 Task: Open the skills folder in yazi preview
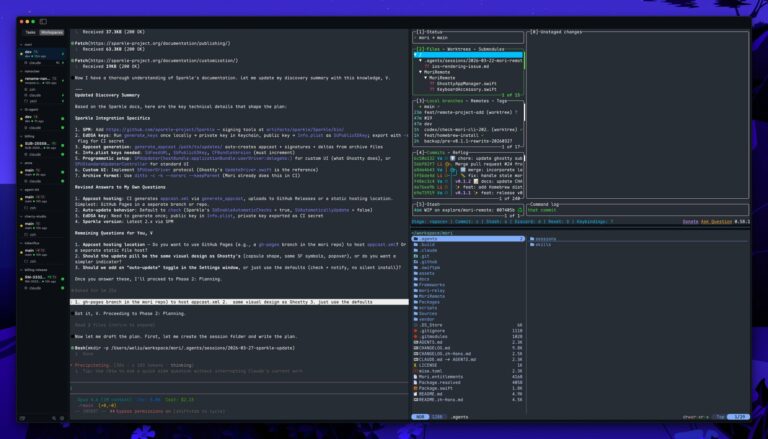[541, 244]
